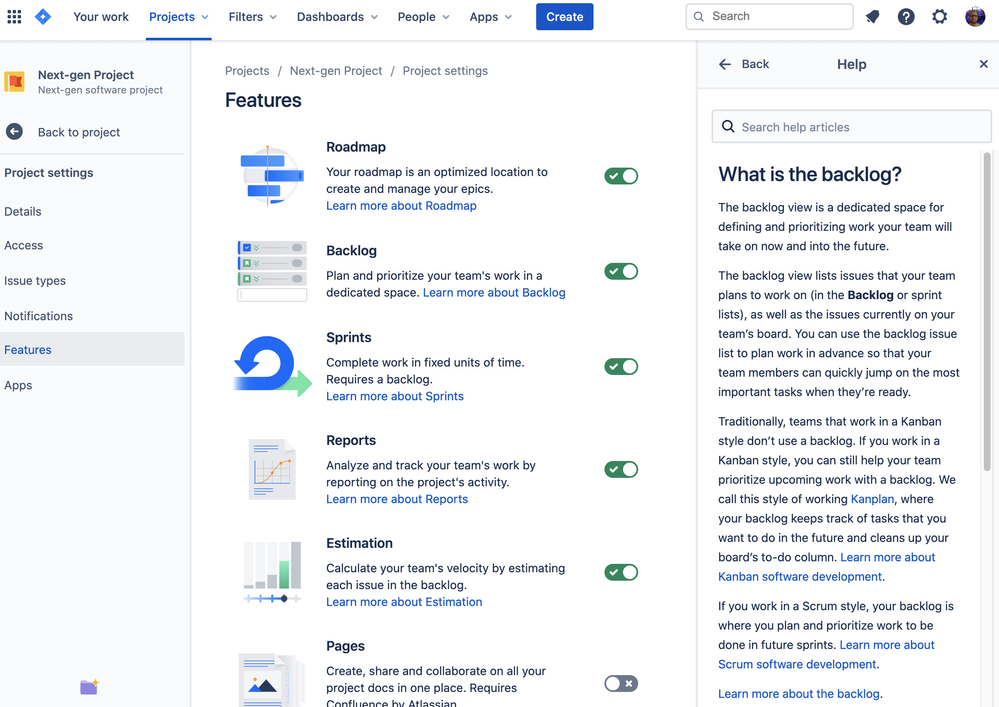
Task: Open the help question mark icon
Action: [906, 17]
